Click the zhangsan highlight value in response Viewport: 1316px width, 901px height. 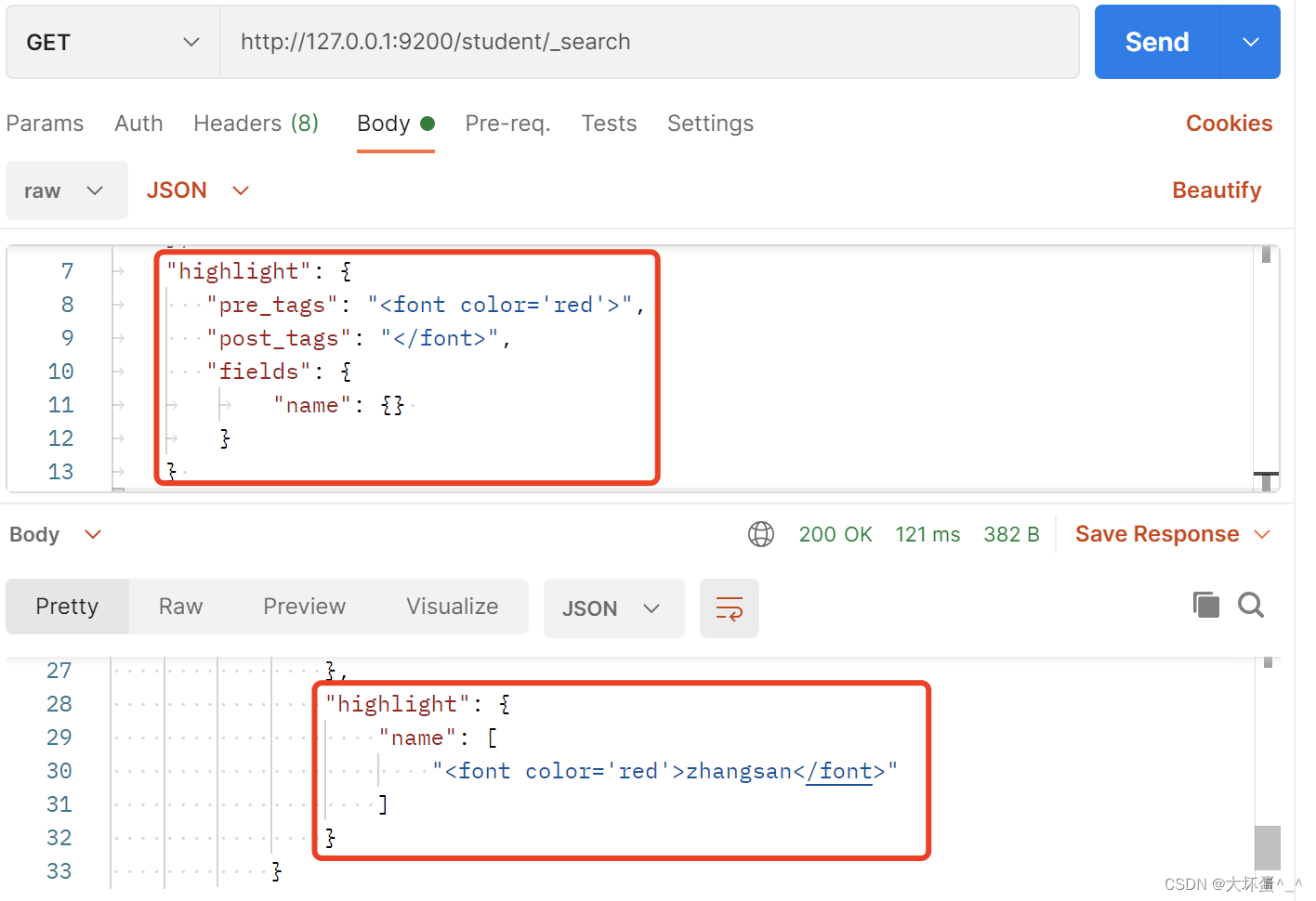[665, 771]
